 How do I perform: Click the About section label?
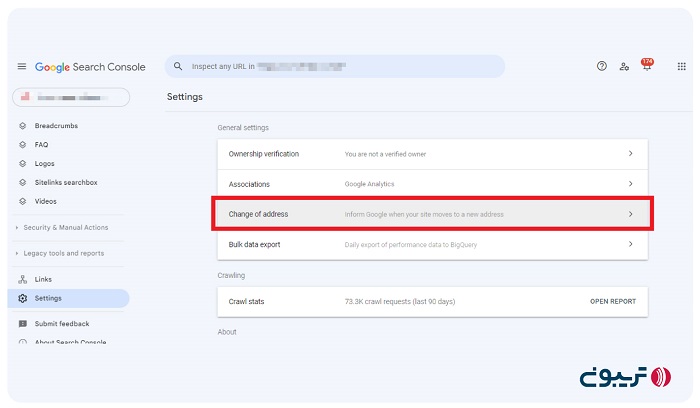click(x=227, y=332)
